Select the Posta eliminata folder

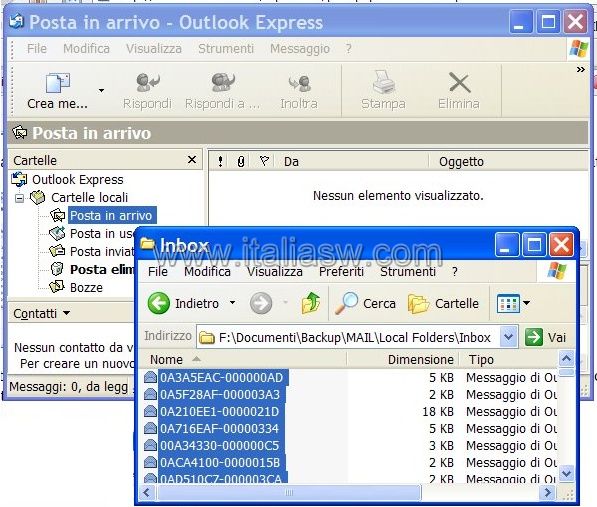(x=102, y=269)
